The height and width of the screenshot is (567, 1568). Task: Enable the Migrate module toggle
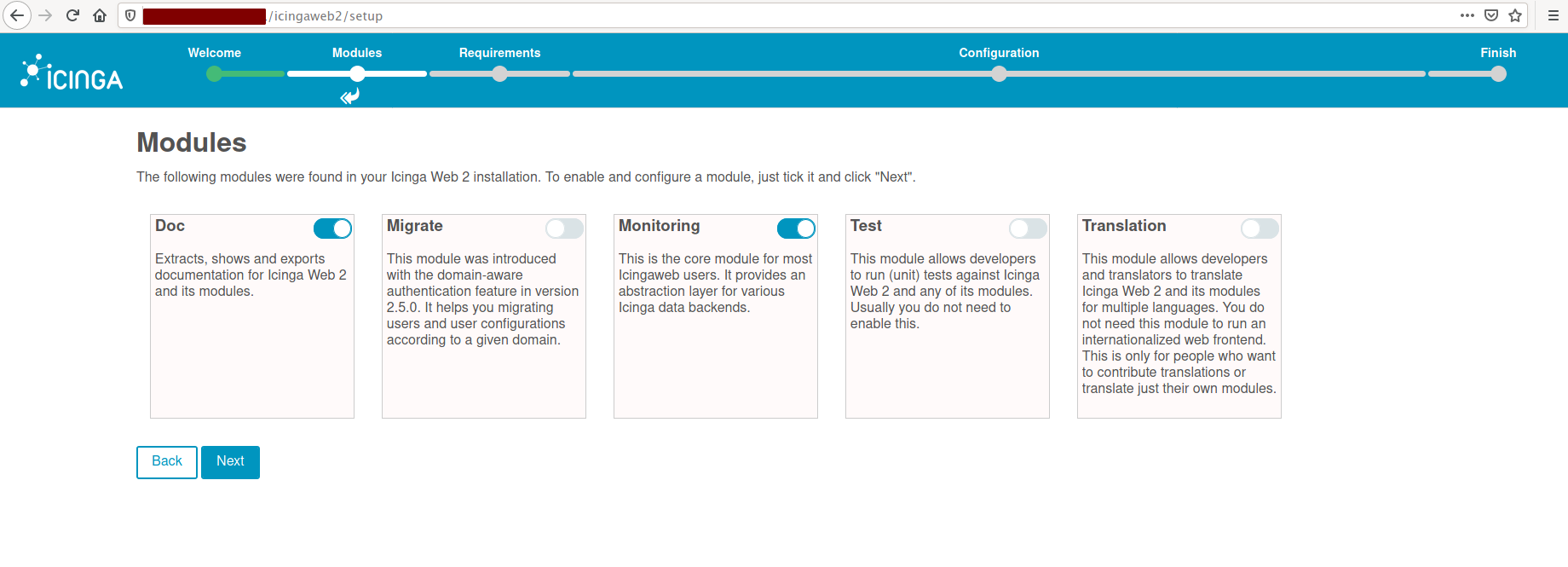[x=564, y=229]
